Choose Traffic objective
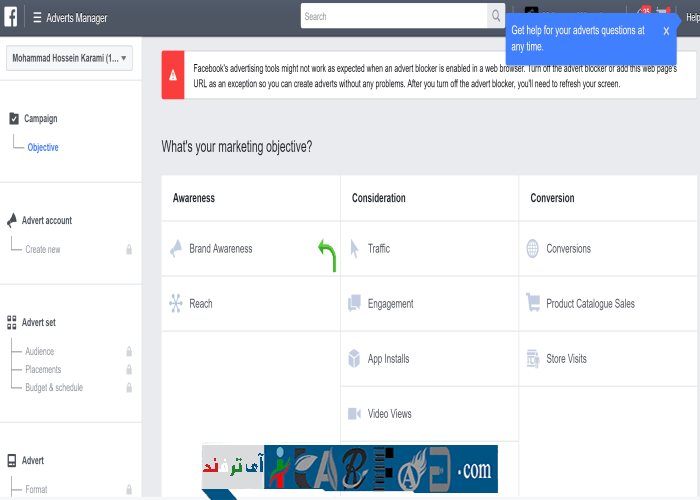Screen dimensions: 700x500 [x=429, y=249]
